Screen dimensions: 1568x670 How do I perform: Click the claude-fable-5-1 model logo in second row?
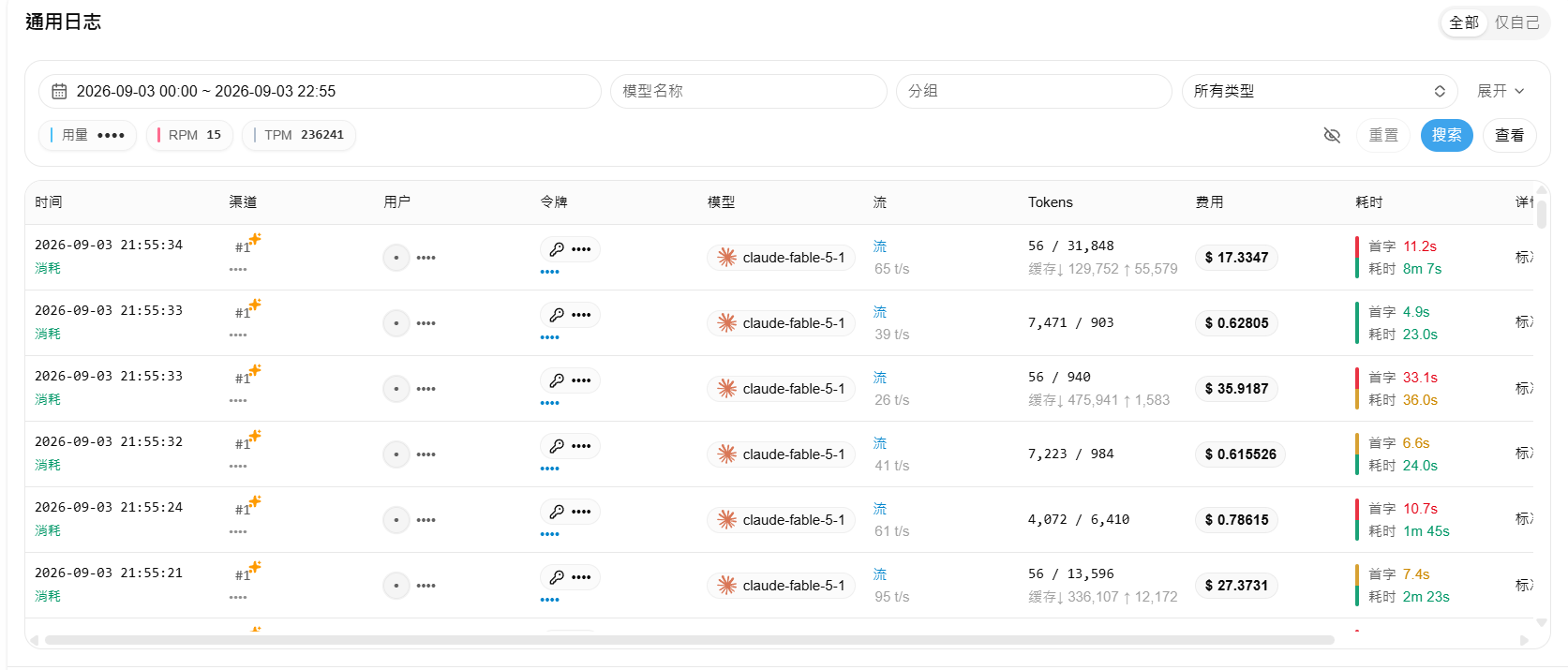coord(726,323)
